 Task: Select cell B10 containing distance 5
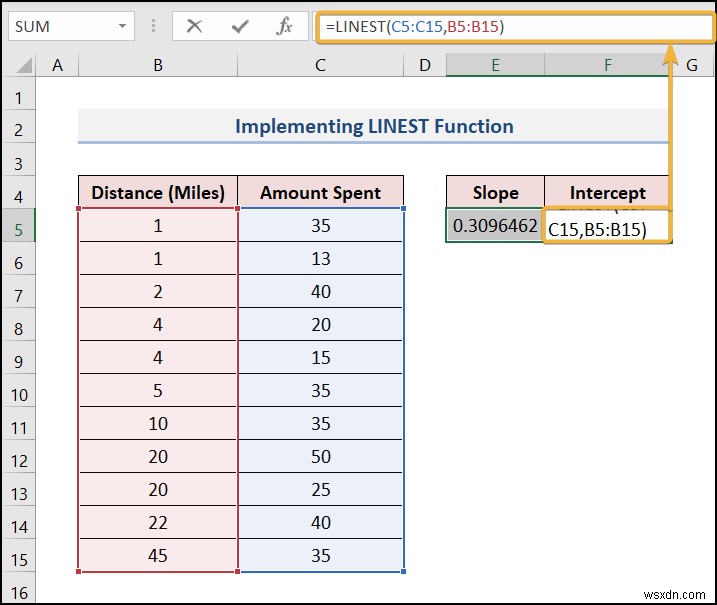tap(158, 391)
